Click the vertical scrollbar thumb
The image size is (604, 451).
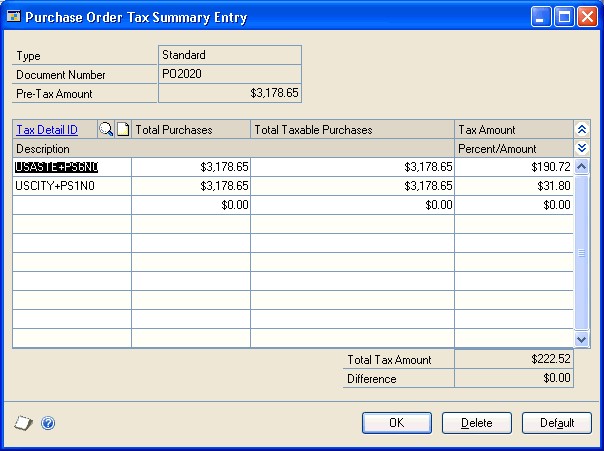(x=581, y=253)
